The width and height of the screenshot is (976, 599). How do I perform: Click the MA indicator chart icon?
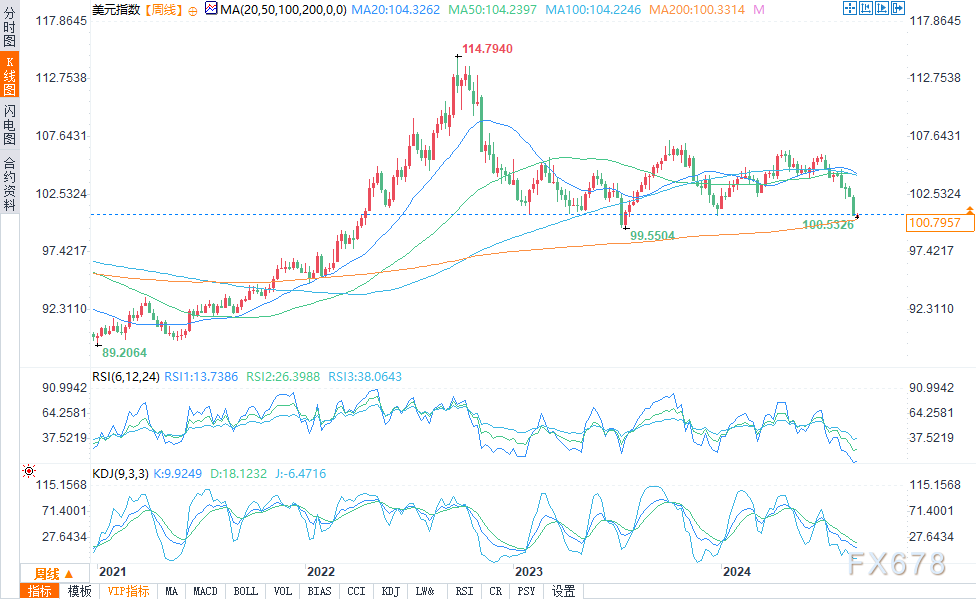[211, 8]
